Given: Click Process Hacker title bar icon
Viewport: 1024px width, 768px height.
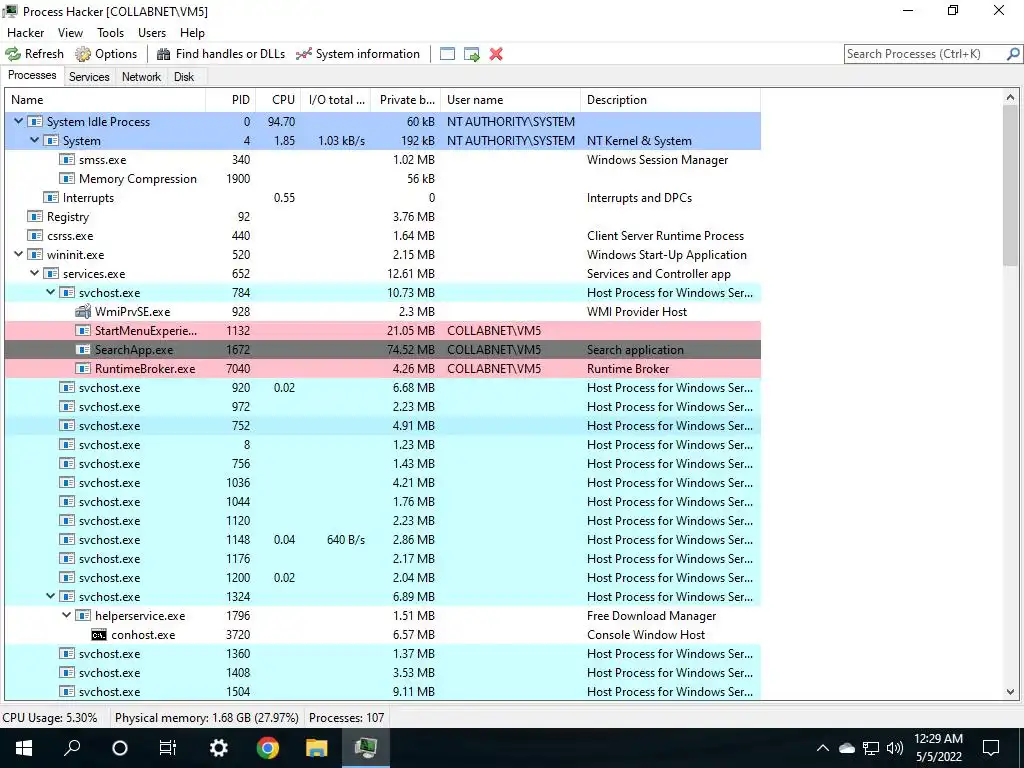Looking at the screenshot, I should 10,11.
